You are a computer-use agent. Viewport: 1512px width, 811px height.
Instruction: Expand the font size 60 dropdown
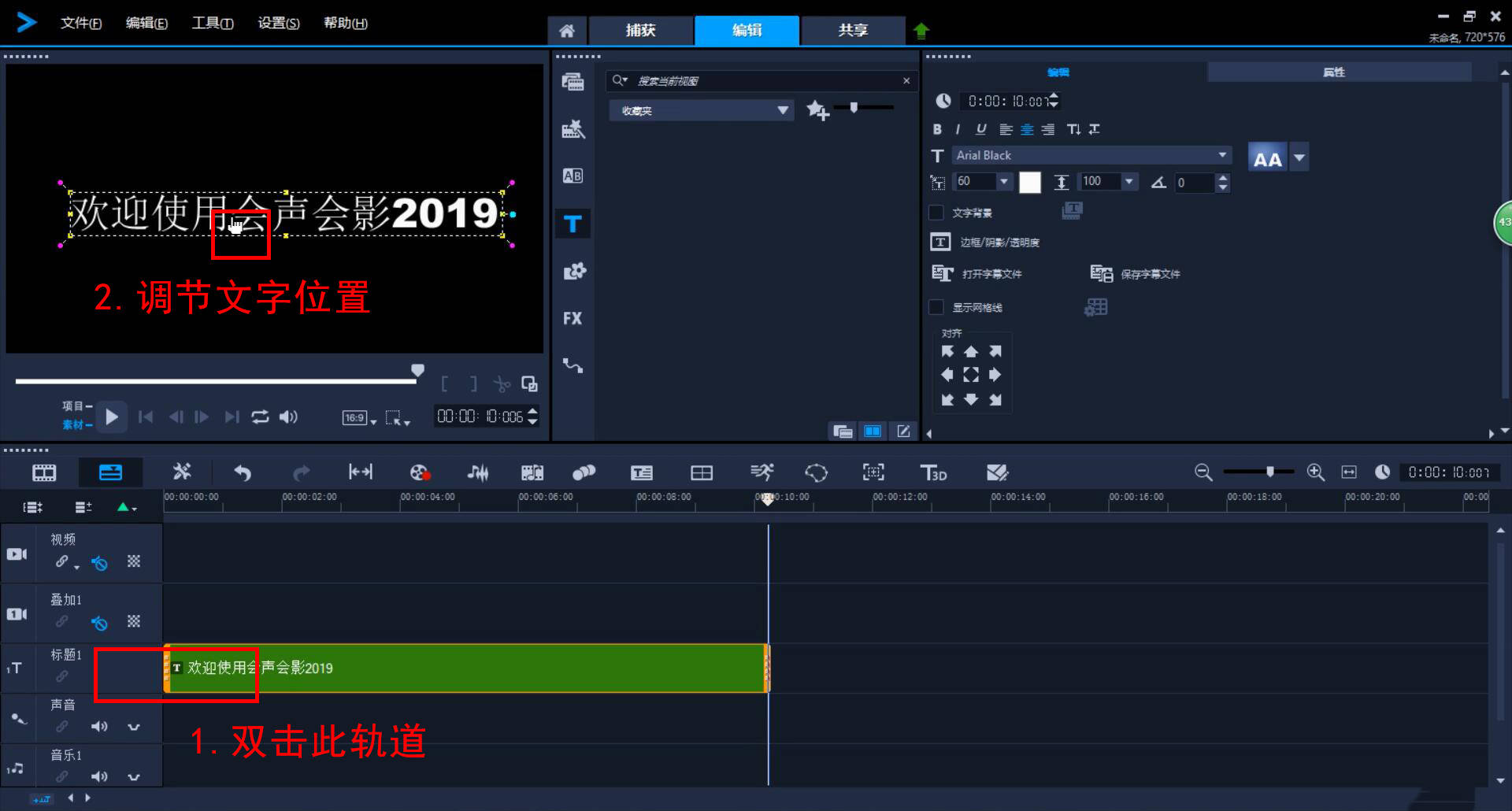coord(1003,182)
